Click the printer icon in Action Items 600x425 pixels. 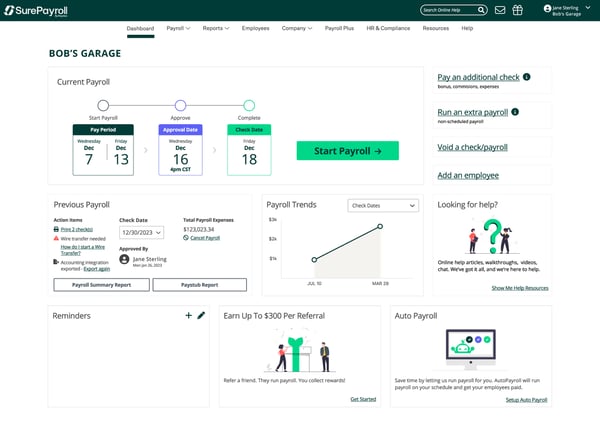click(x=56, y=229)
